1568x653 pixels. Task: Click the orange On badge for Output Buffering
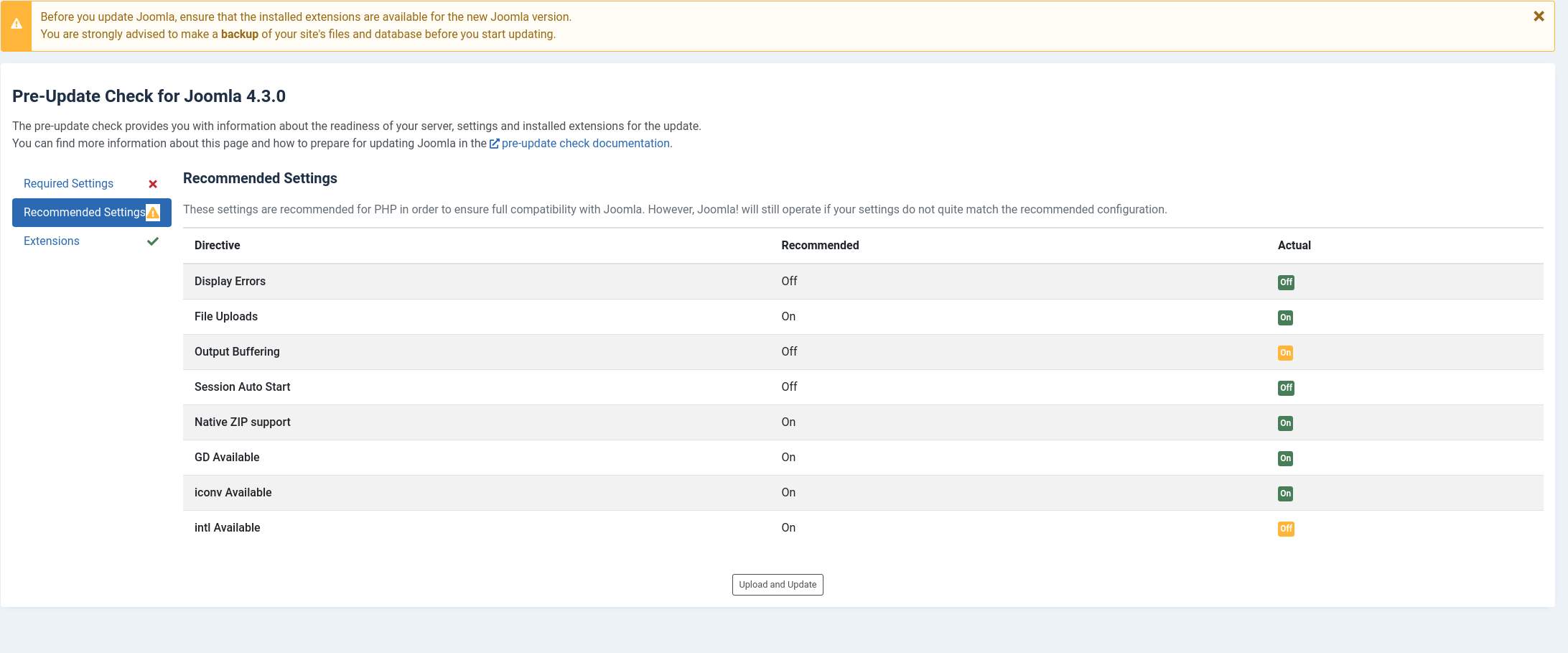pos(1285,353)
